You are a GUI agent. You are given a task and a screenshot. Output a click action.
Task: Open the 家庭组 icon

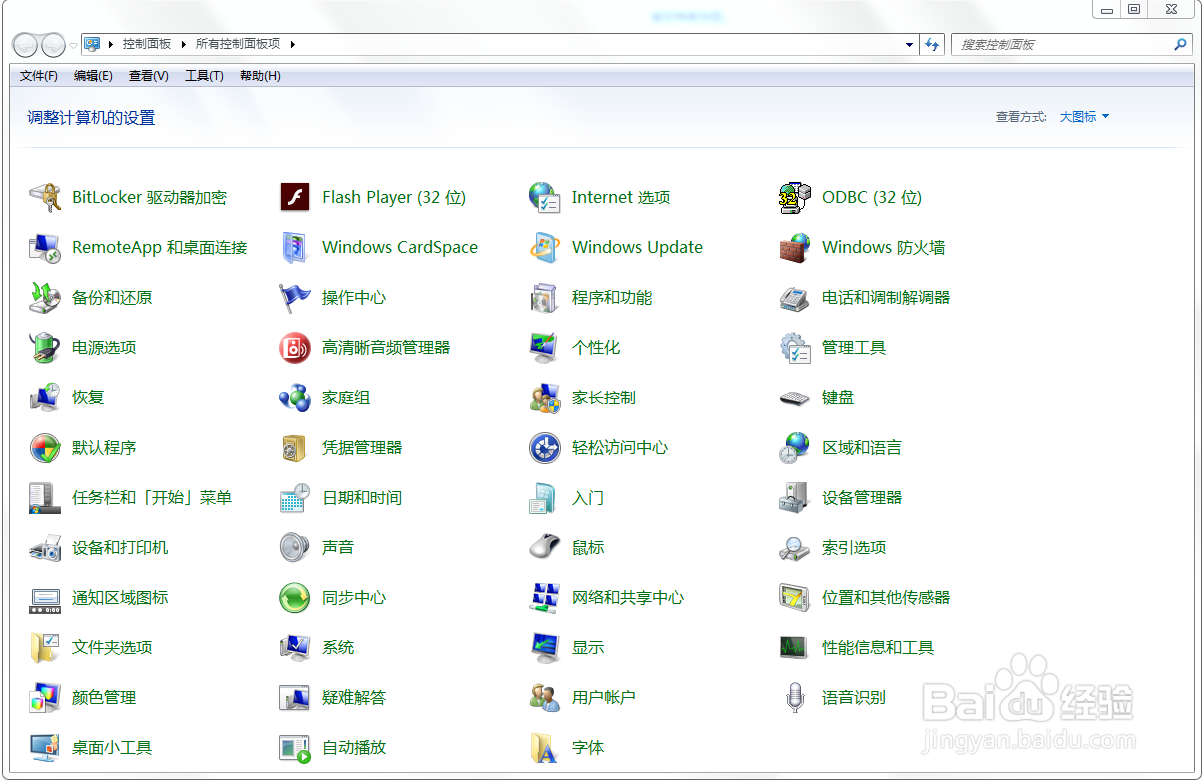295,397
